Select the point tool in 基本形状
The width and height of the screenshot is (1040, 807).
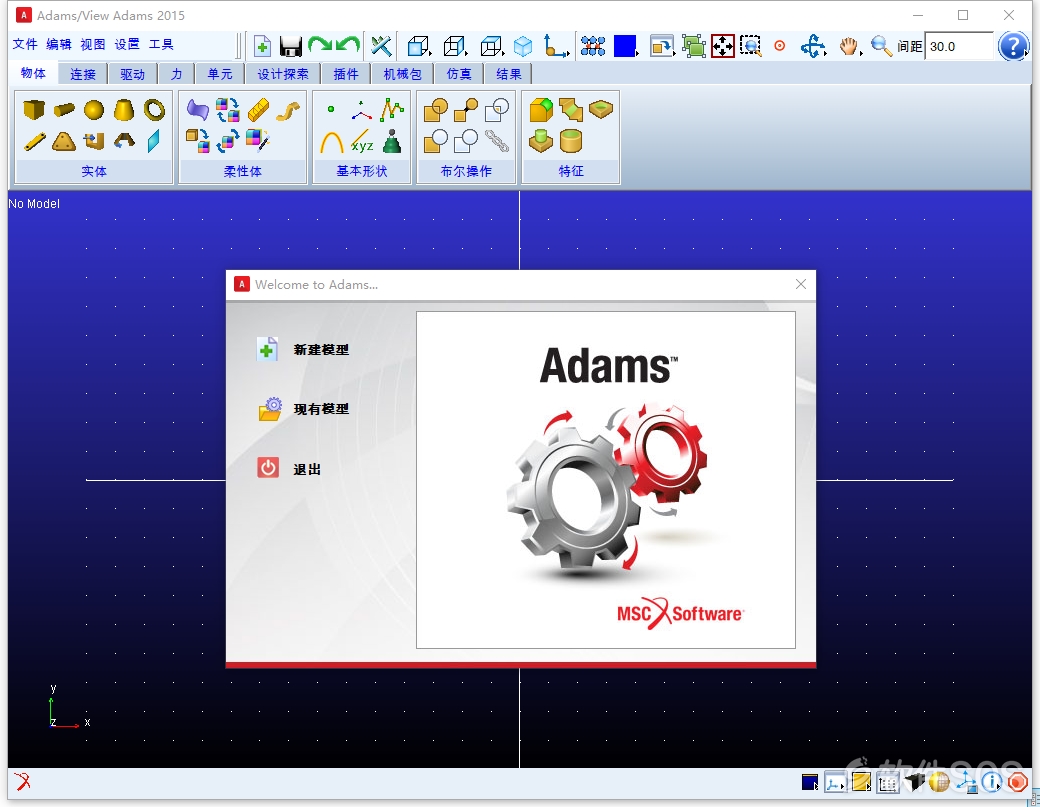click(331, 109)
